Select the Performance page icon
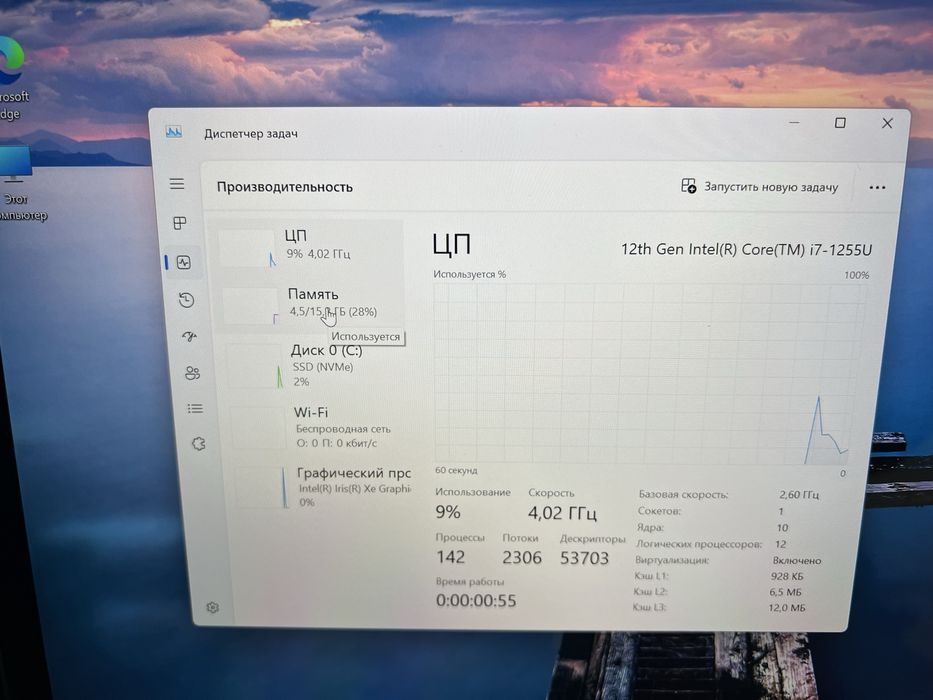 coord(184,262)
